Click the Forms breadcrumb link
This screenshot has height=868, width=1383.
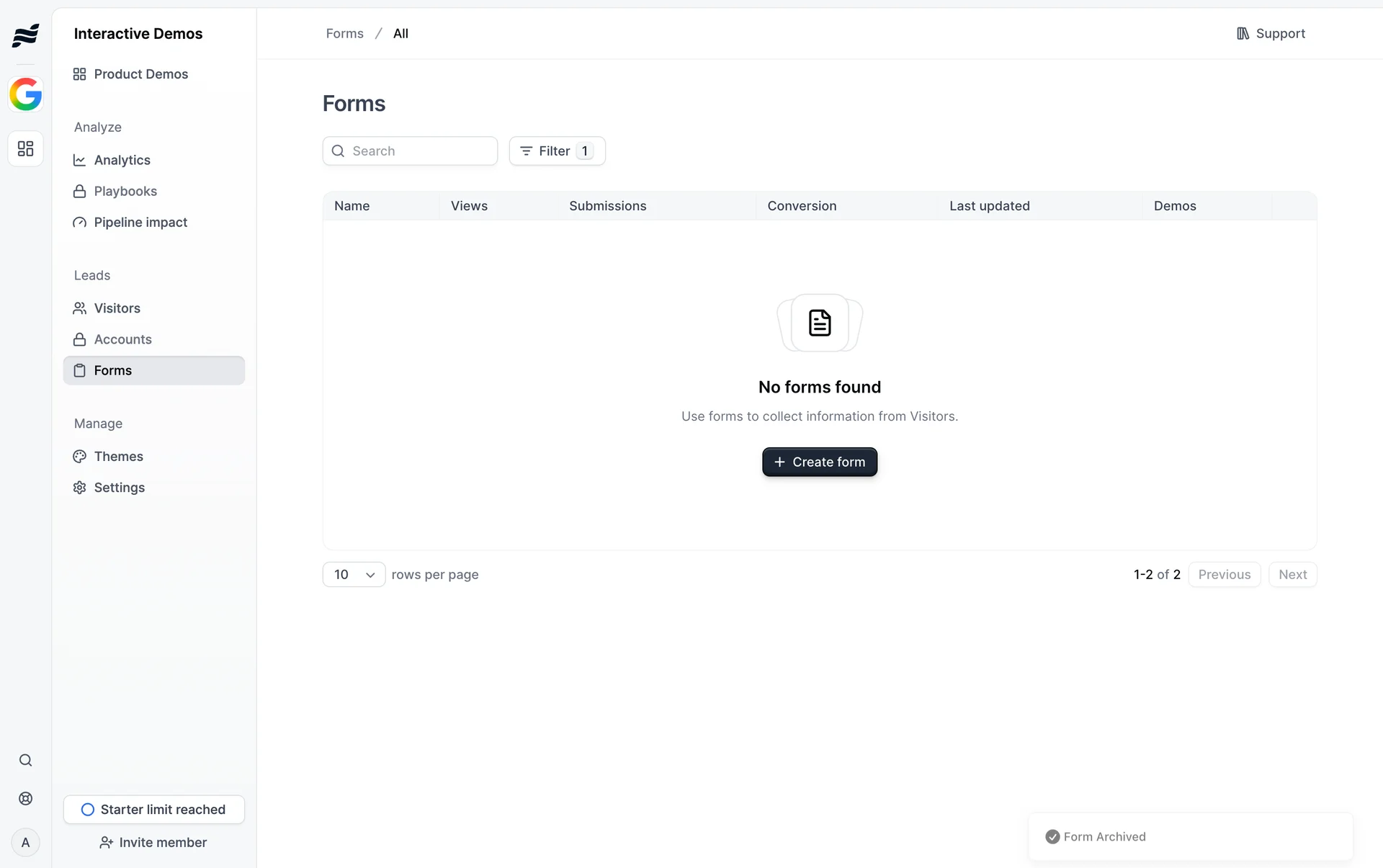point(344,33)
